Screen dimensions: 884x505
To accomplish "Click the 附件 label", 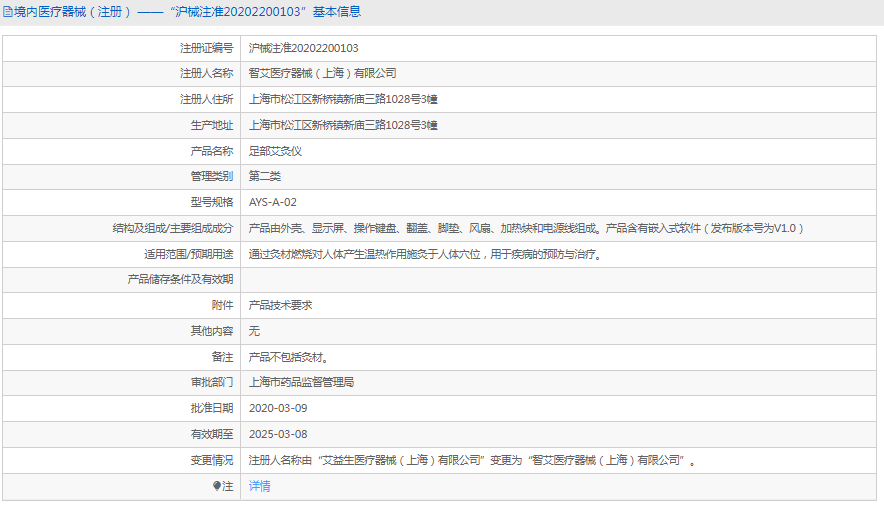I will click(x=222, y=305).
